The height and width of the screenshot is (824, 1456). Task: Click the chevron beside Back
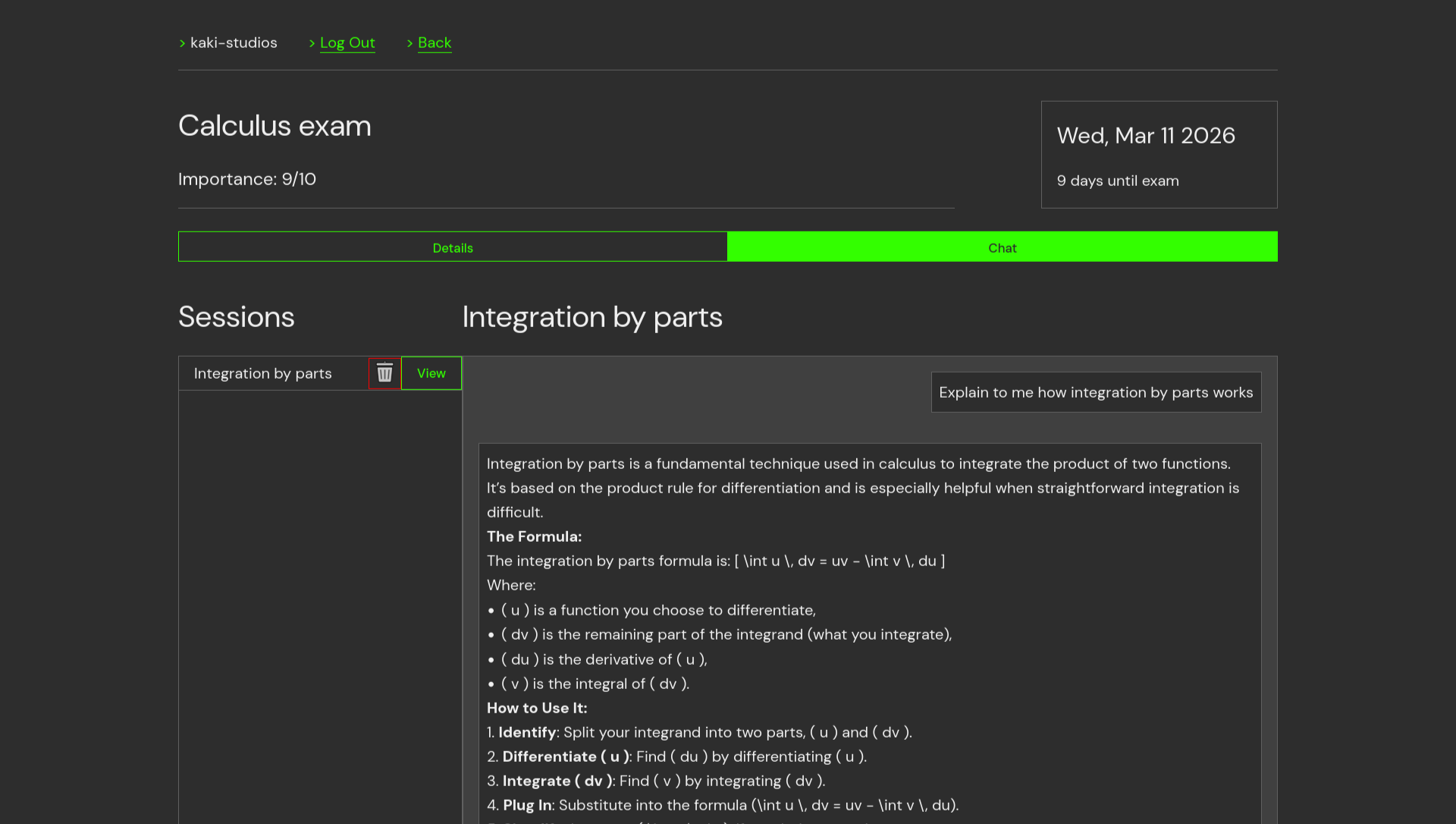(409, 44)
